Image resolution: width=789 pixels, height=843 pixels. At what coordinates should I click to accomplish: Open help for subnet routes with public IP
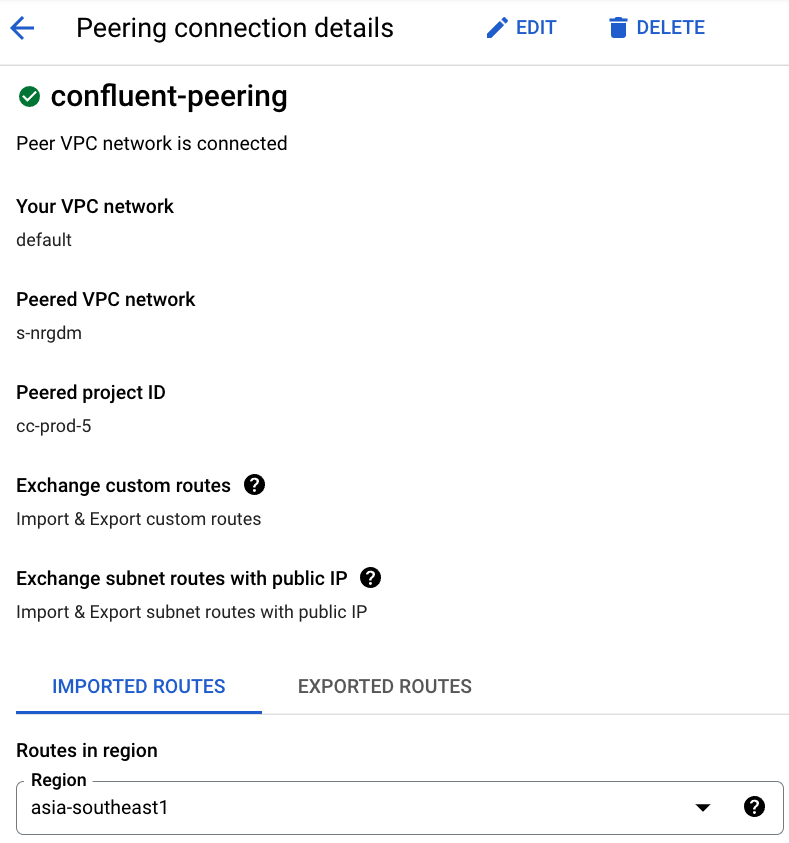point(371,578)
